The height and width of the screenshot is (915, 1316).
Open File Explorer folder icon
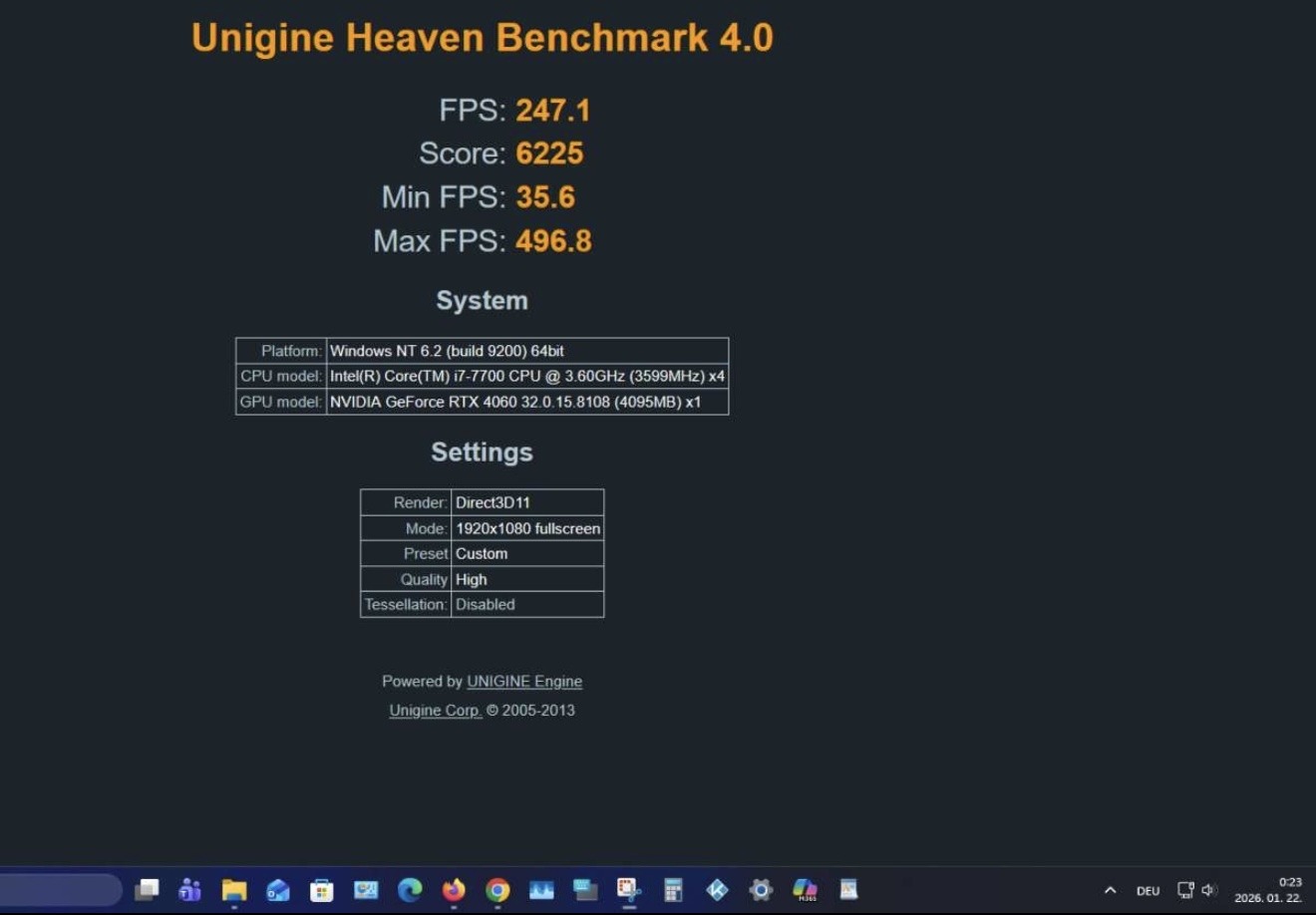coord(234,889)
